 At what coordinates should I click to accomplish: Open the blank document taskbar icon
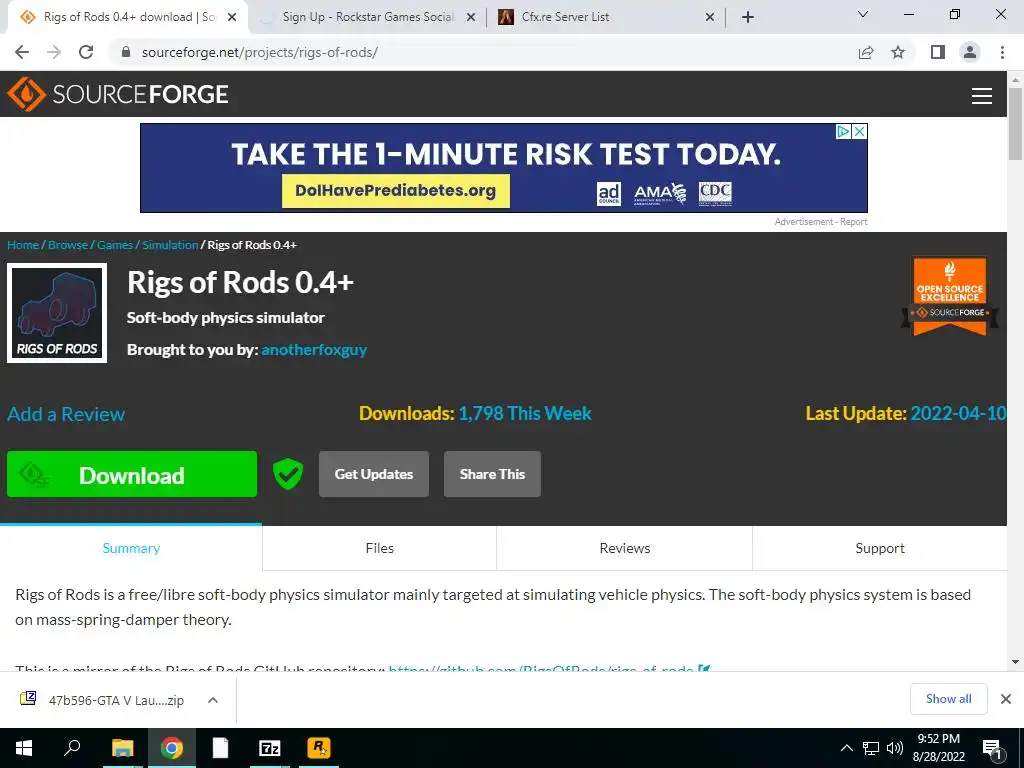pyautogui.click(x=220, y=748)
